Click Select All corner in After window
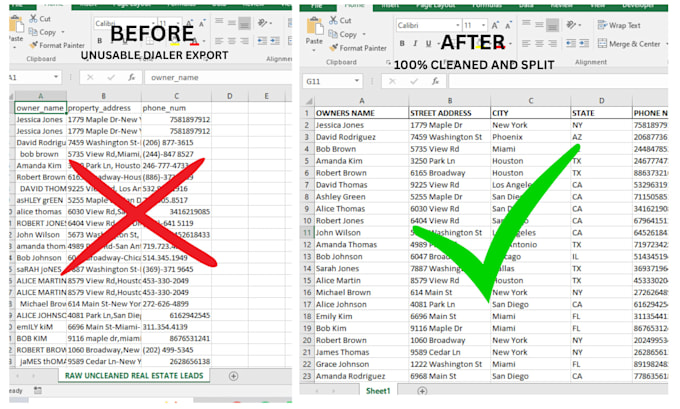This screenshot has height=409, width=680. coord(309,101)
